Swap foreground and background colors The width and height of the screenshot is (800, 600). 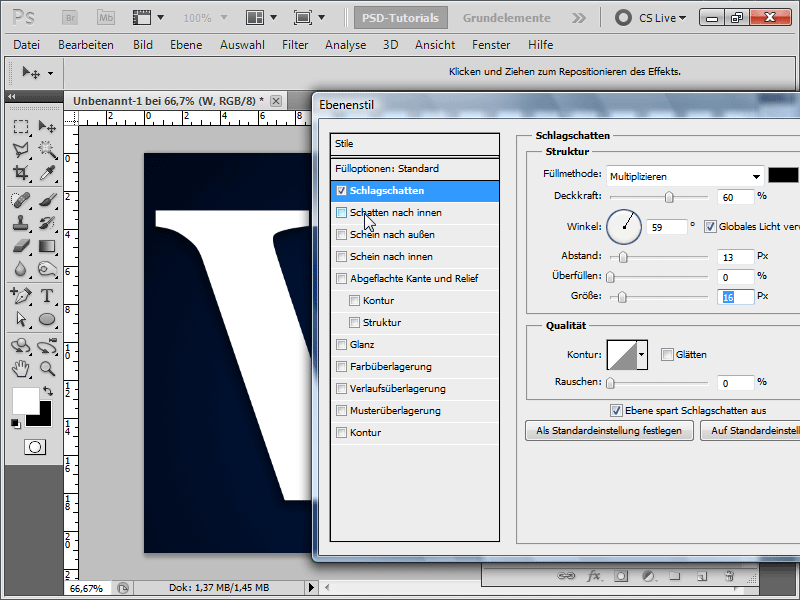point(48,391)
